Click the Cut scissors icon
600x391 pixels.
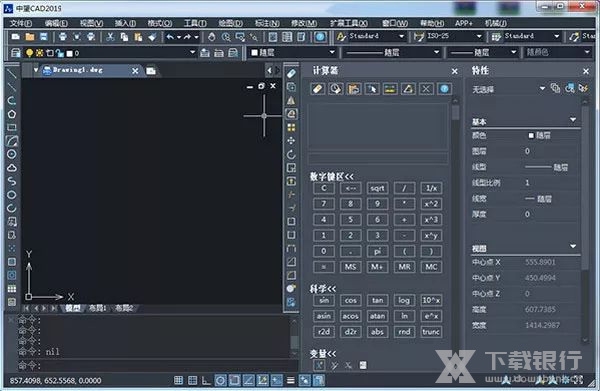coord(110,37)
